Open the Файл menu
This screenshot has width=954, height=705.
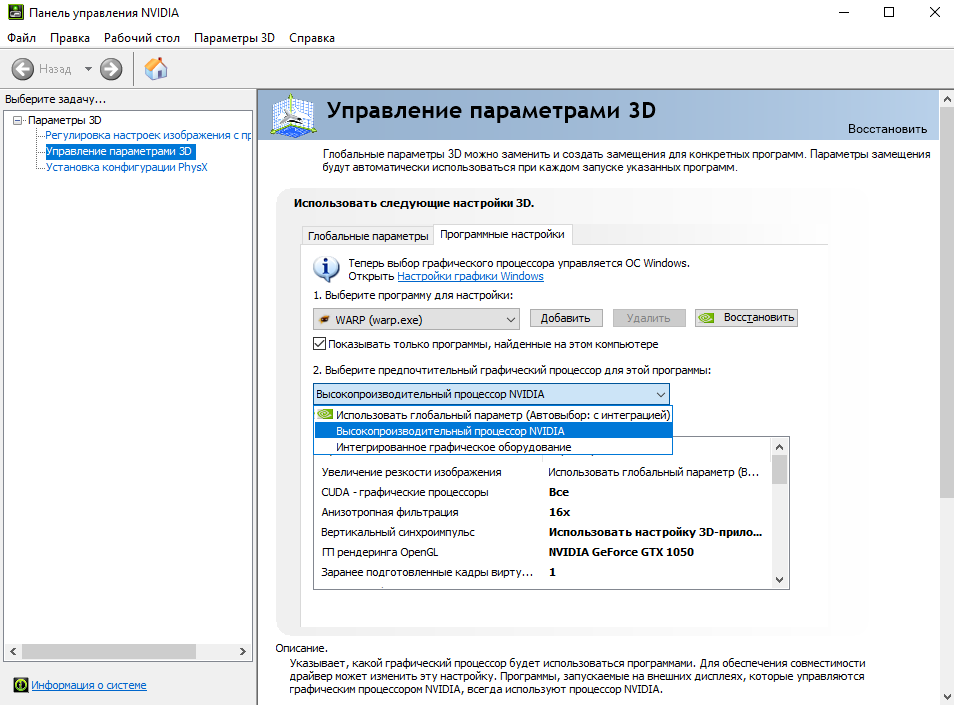coord(21,38)
